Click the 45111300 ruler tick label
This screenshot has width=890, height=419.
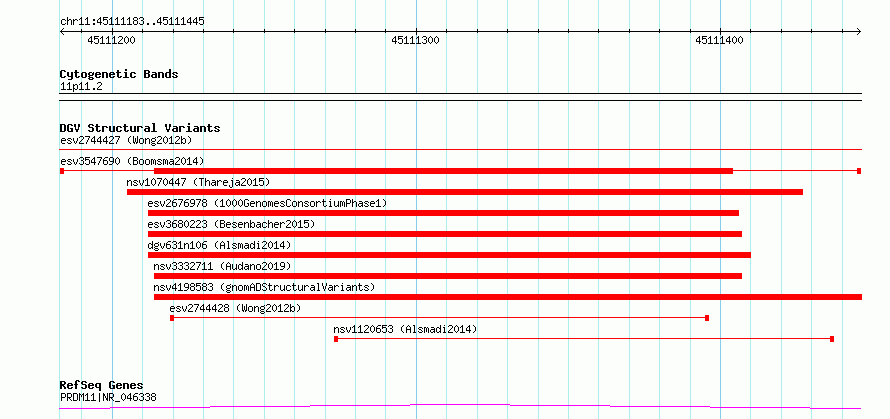[x=415, y=40]
